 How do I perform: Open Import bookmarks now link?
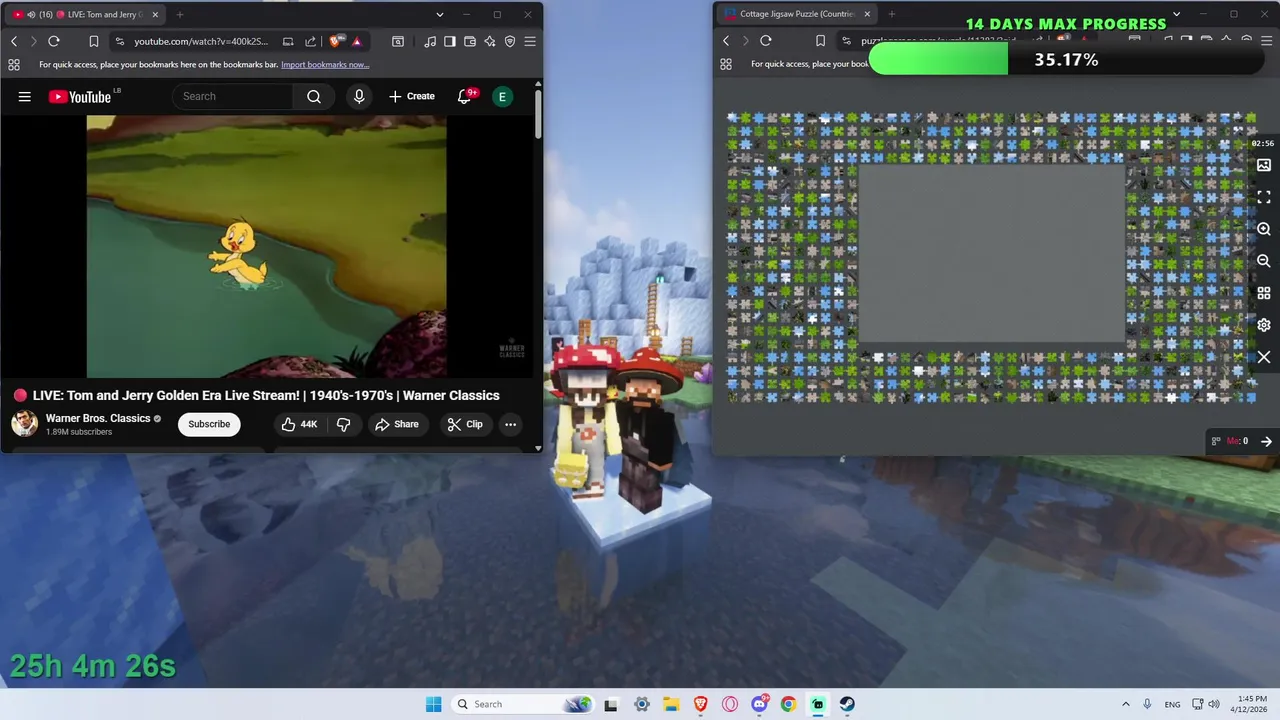325,64
